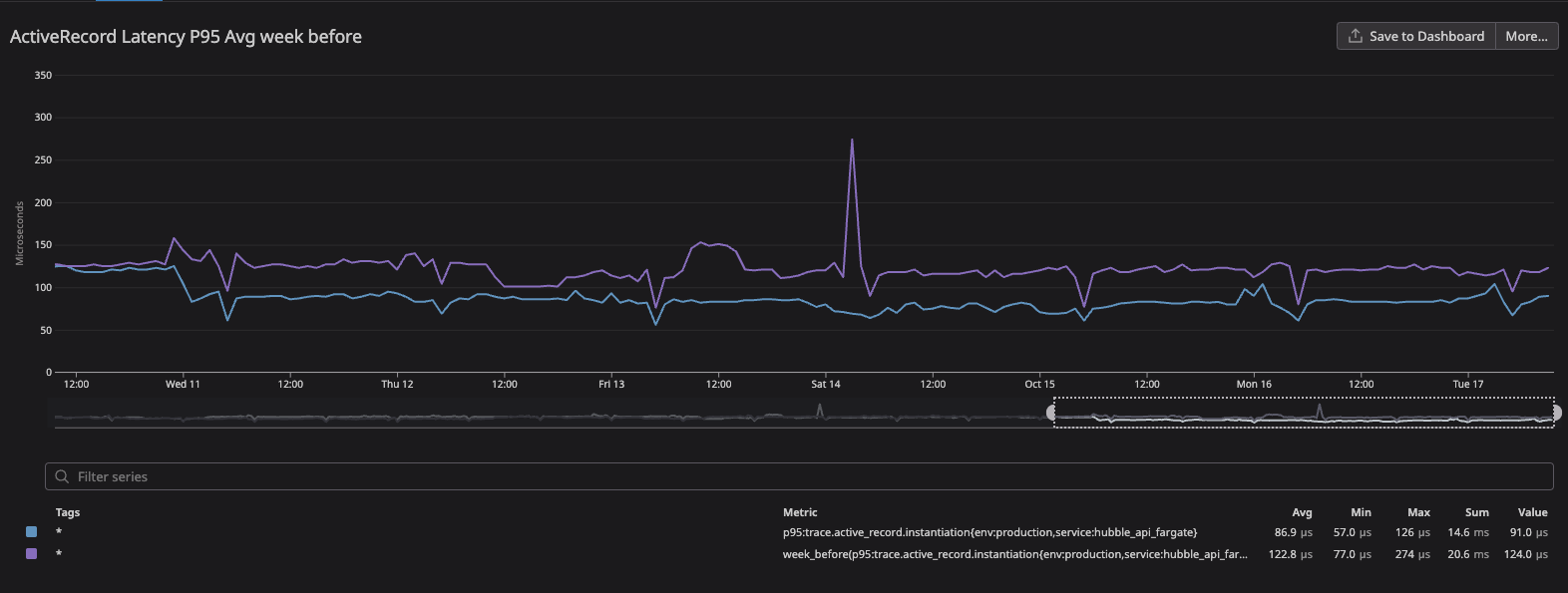The width and height of the screenshot is (1568, 593).
Task: Toggle the purple week_before series swatch
Action: tap(31, 553)
